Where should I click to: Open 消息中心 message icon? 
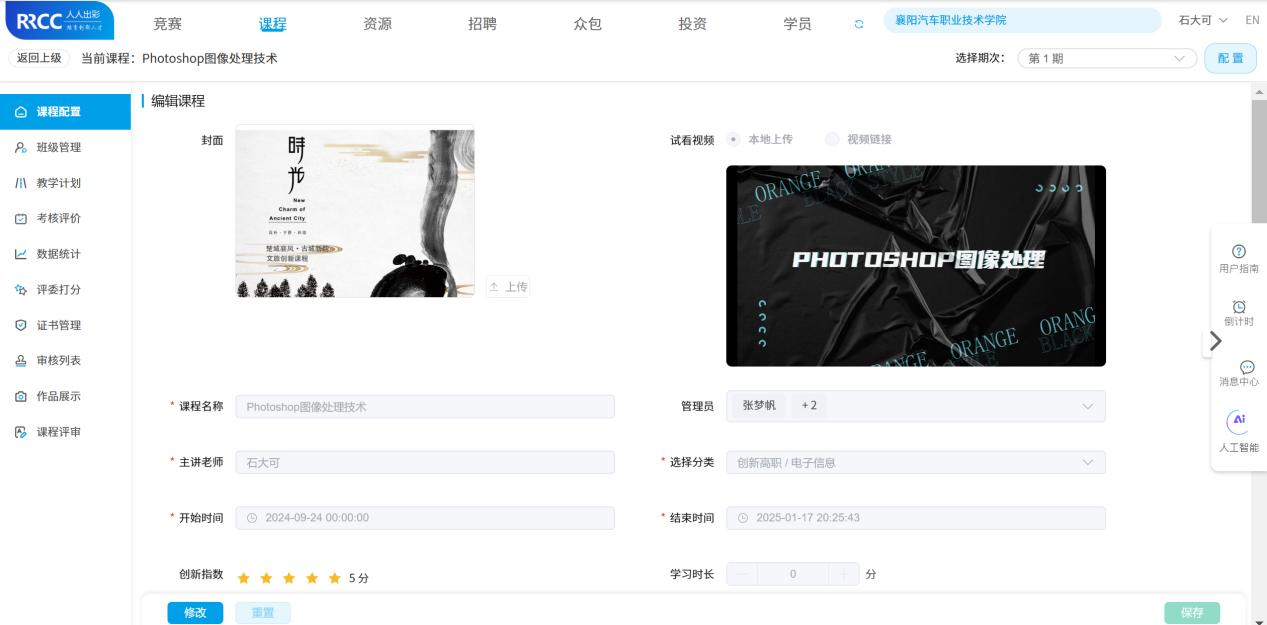(1238, 366)
